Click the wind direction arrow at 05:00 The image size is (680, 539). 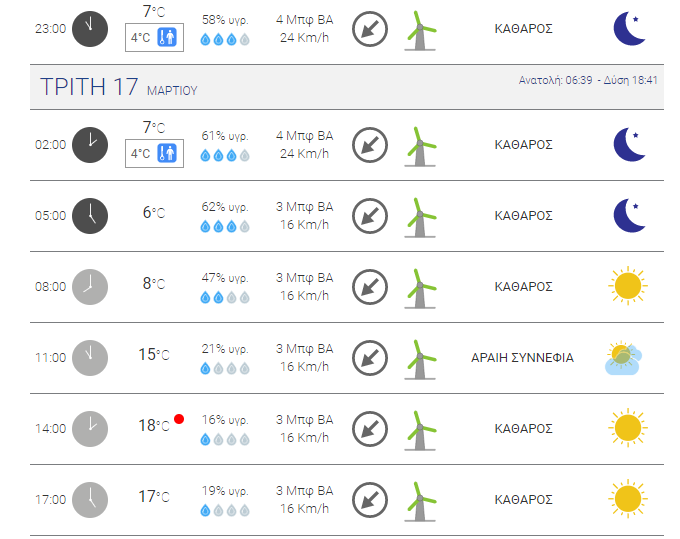[x=369, y=216]
